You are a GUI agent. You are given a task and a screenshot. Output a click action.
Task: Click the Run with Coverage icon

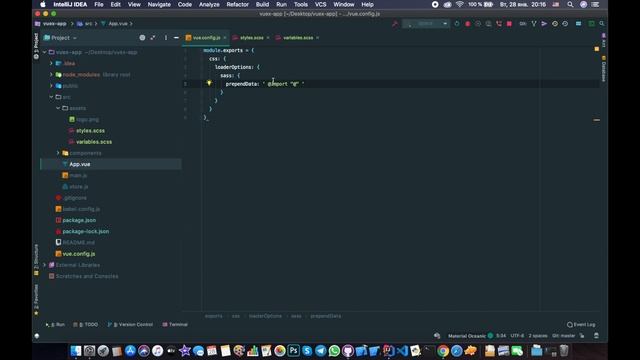coord(478,24)
